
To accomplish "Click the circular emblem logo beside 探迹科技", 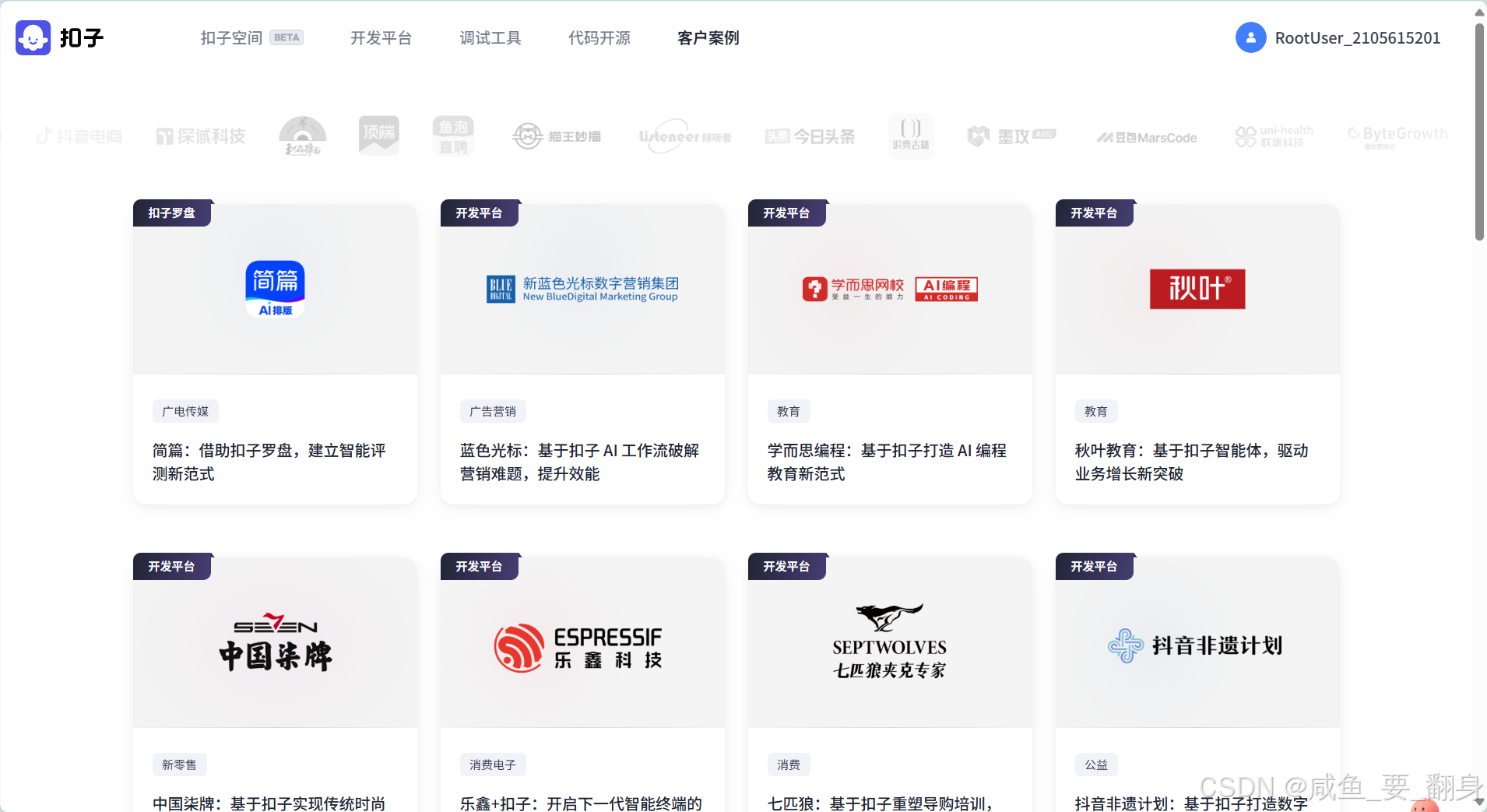I will click(303, 136).
